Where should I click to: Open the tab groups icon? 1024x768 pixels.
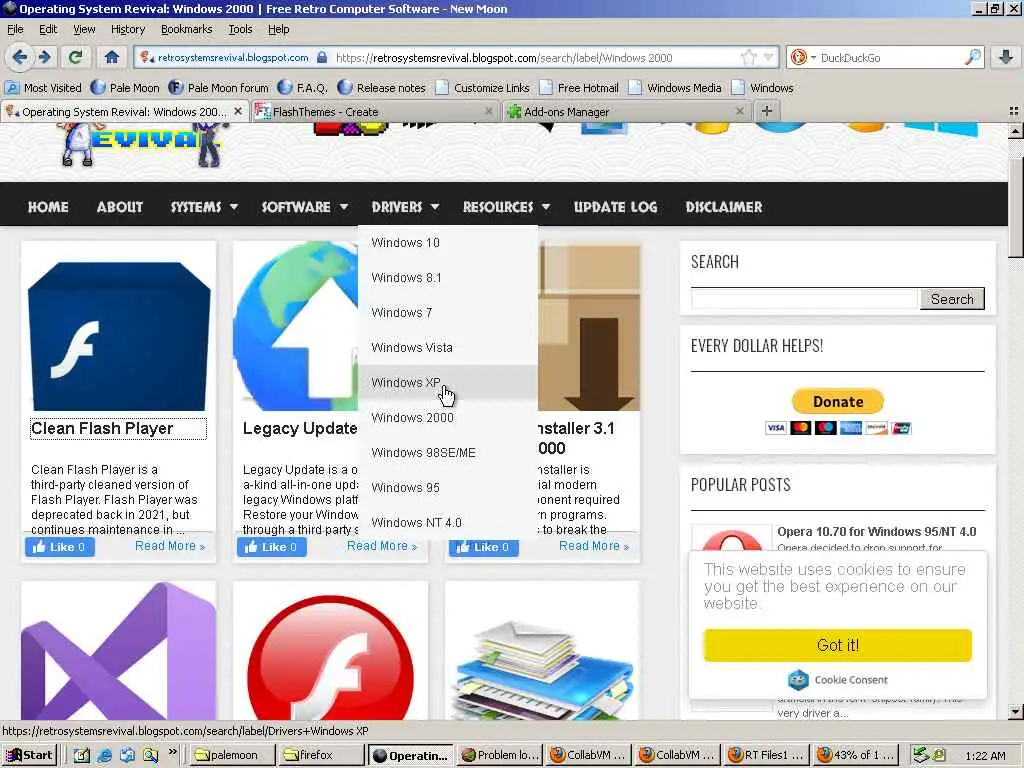pyautogui.click(x=1014, y=111)
